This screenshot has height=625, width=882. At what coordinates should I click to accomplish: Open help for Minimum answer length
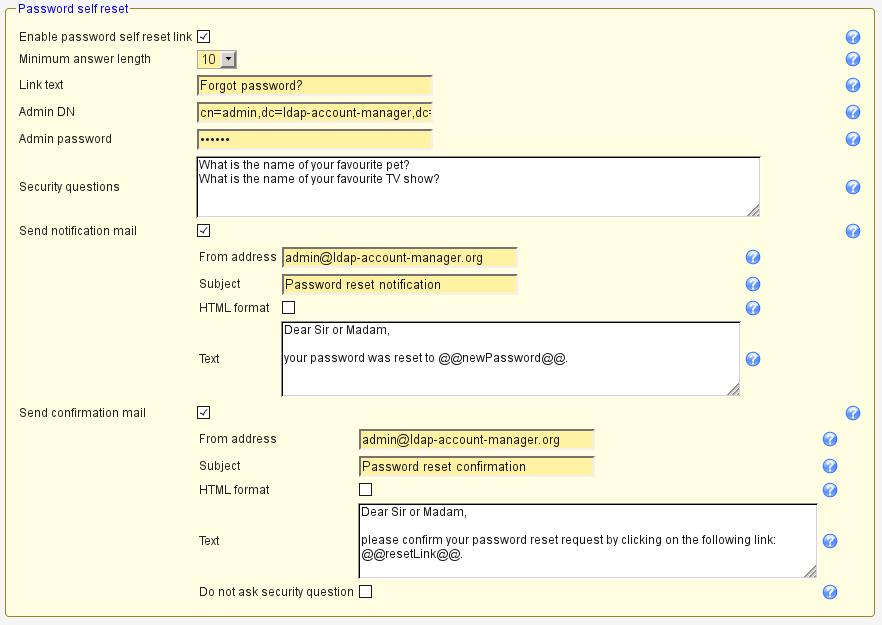coord(853,59)
